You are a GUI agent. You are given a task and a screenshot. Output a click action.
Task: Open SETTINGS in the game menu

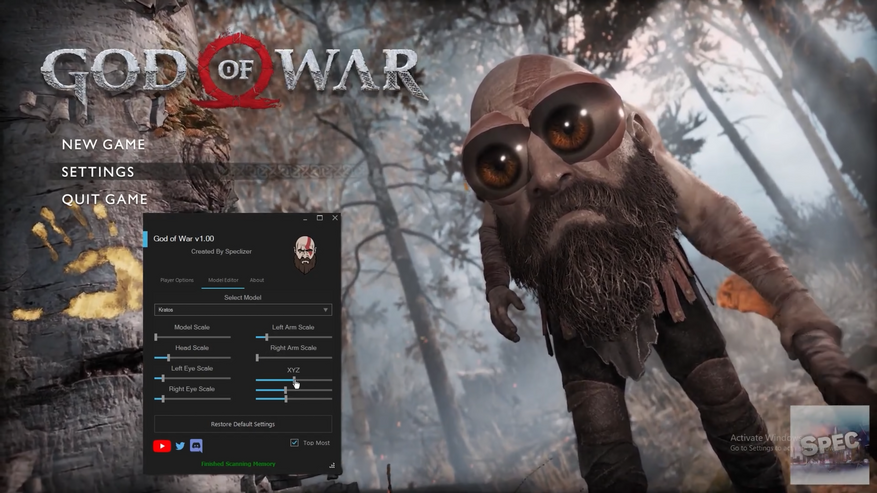click(98, 172)
